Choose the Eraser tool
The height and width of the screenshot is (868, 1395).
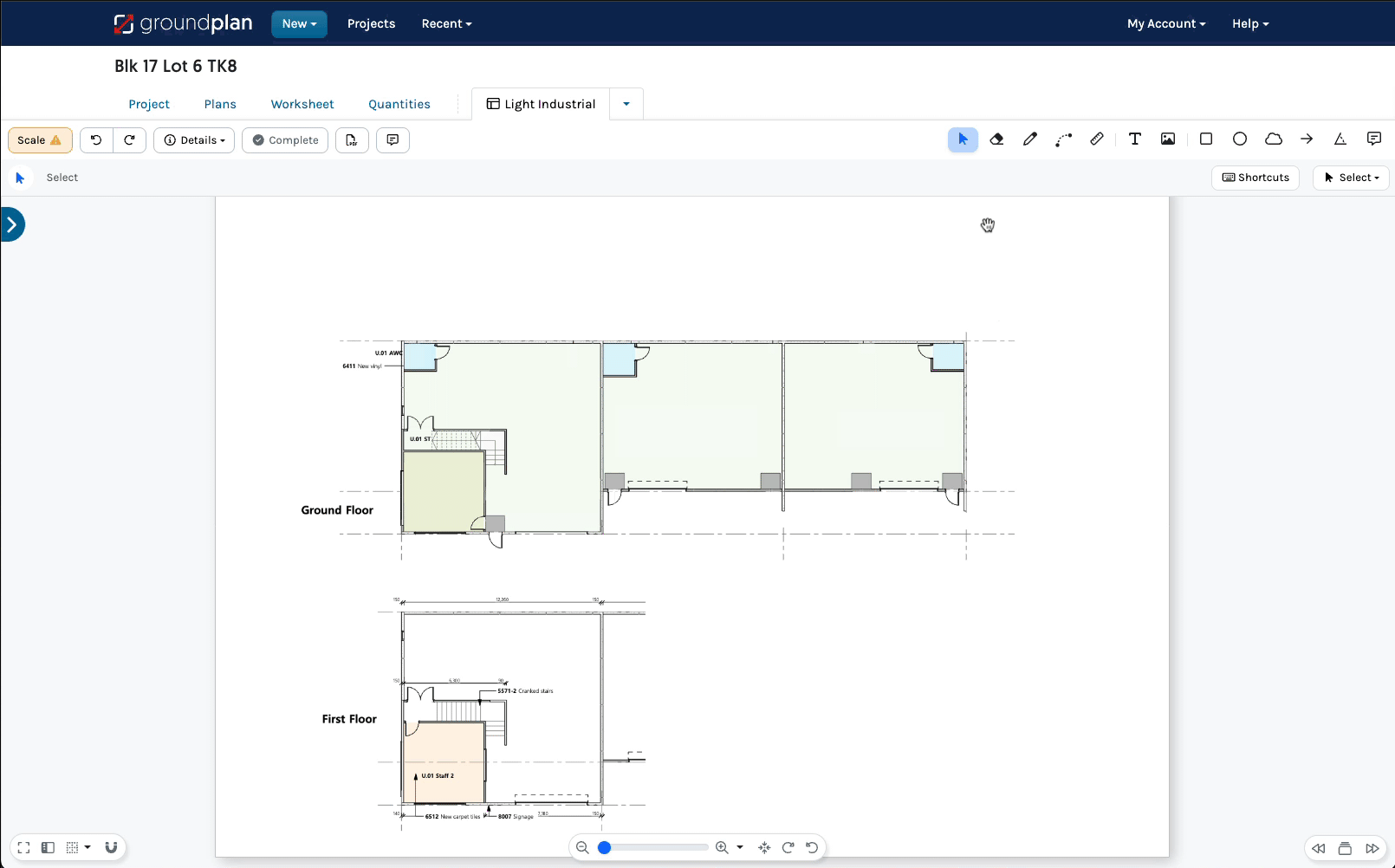coord(996,139)
